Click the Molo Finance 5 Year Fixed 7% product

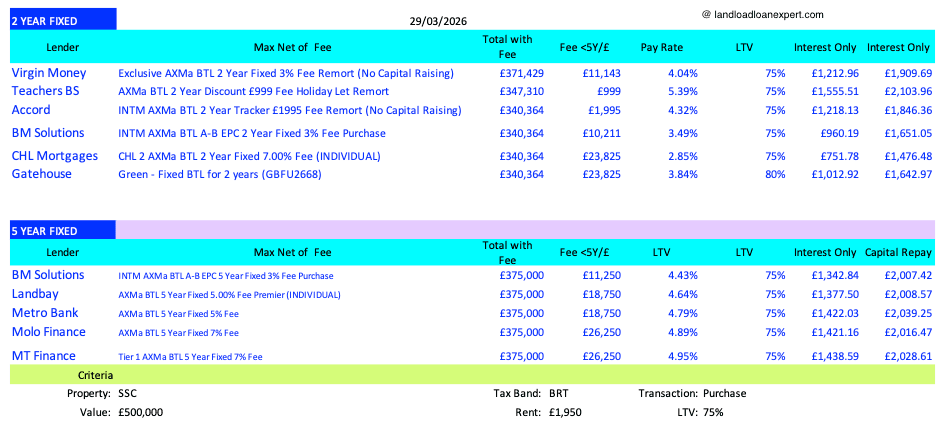pos(178,333)
